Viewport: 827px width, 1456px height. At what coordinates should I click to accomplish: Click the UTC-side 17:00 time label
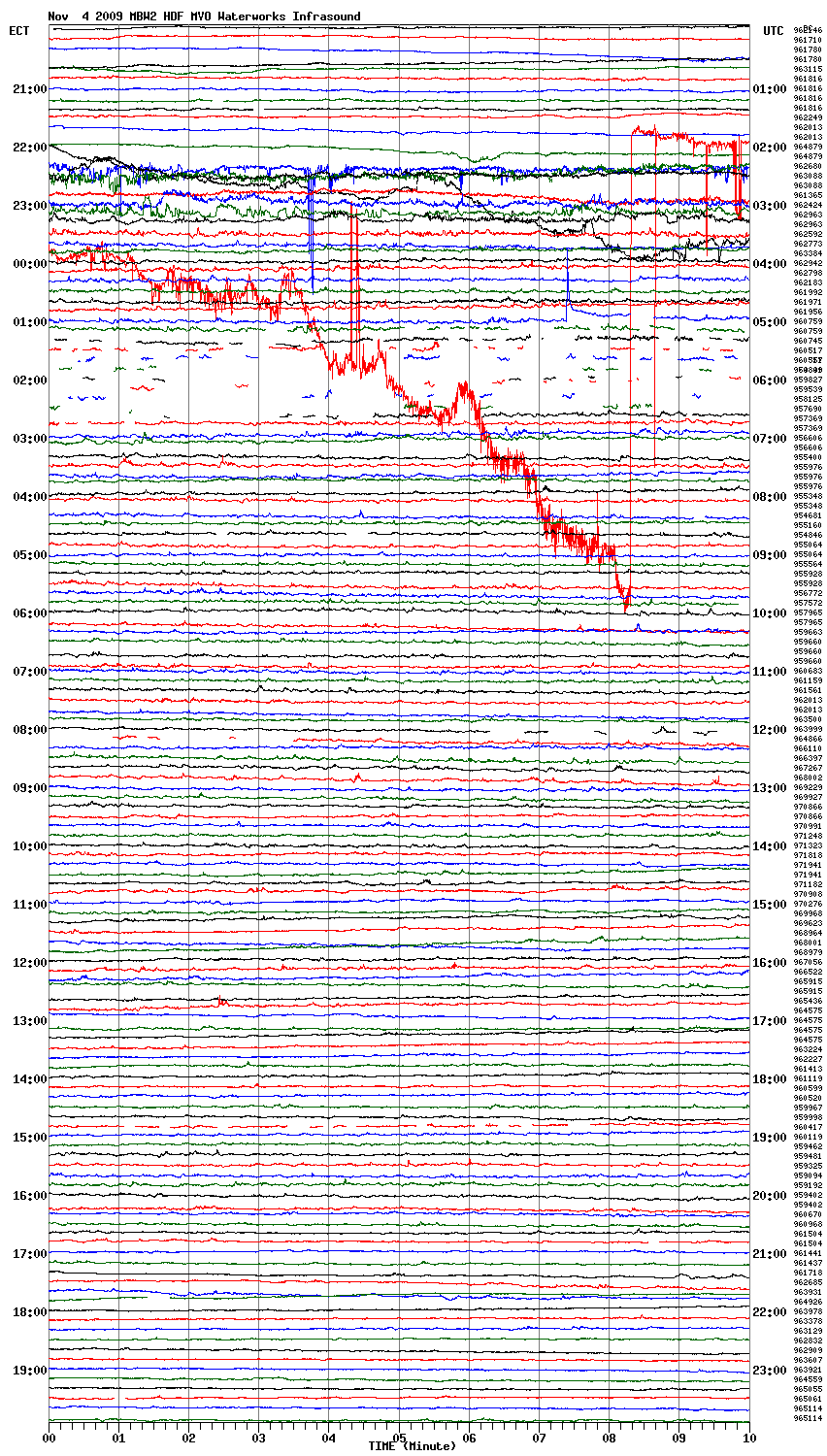(x=770, y=1021)
